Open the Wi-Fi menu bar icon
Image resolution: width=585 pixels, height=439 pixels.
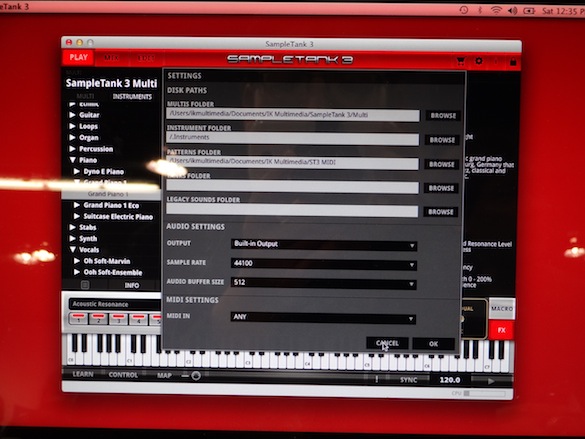click(496, 10)
